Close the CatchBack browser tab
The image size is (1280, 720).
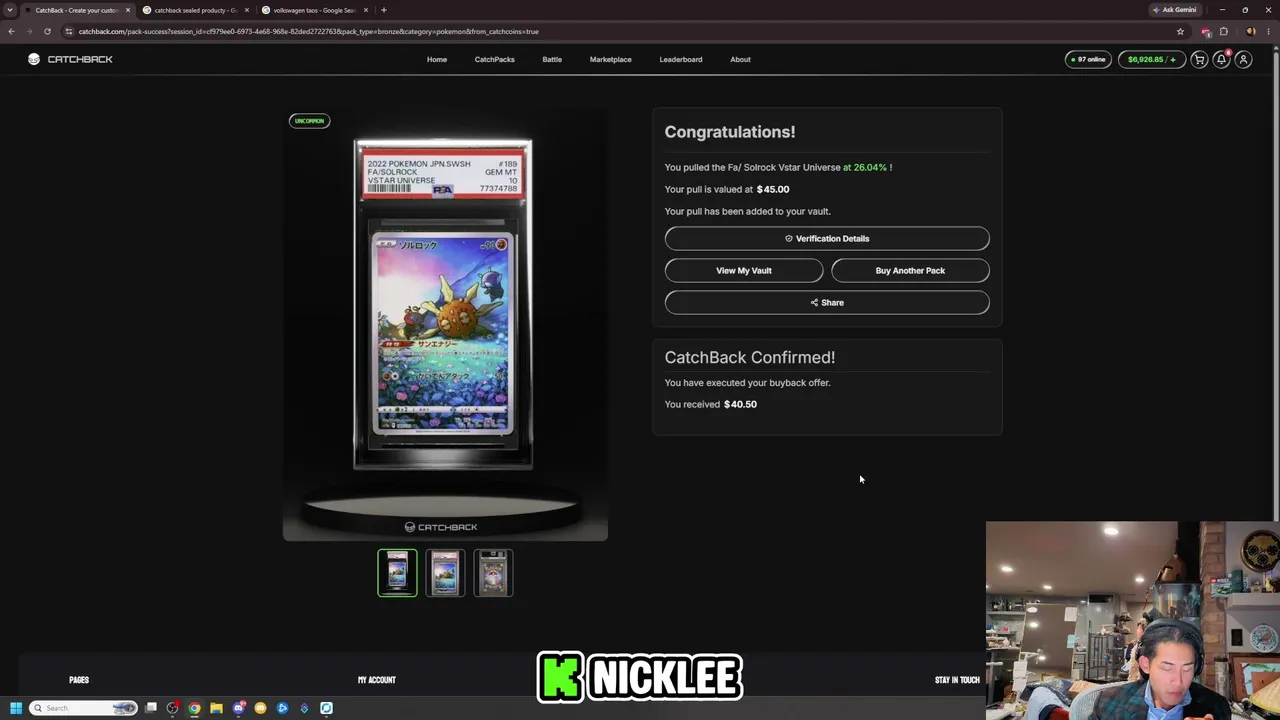pos(128,10)
